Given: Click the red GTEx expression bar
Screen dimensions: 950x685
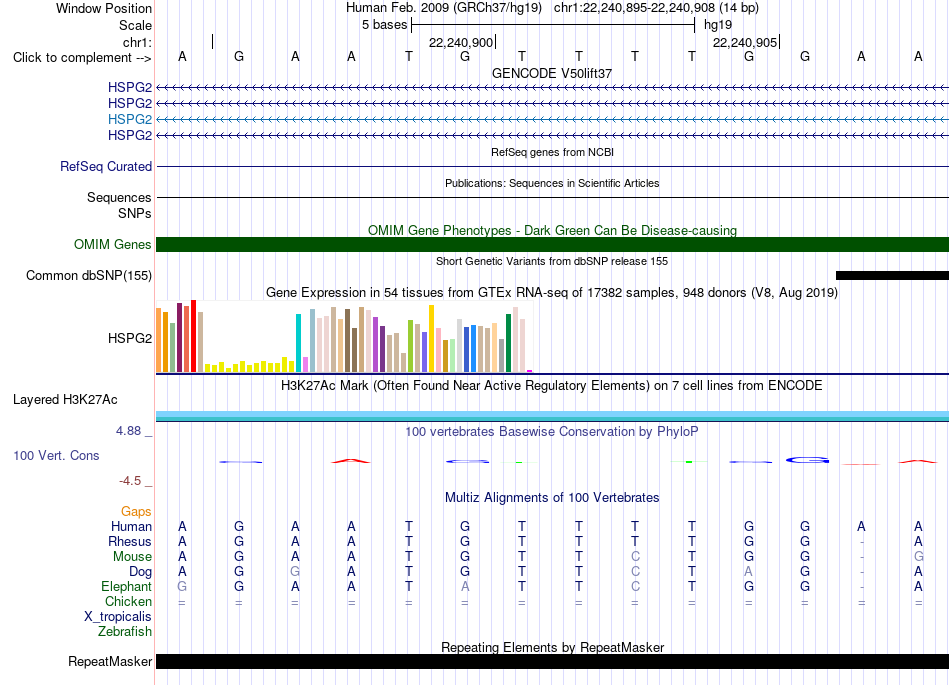Looking at the screenshot, I should tap(193, 336).
